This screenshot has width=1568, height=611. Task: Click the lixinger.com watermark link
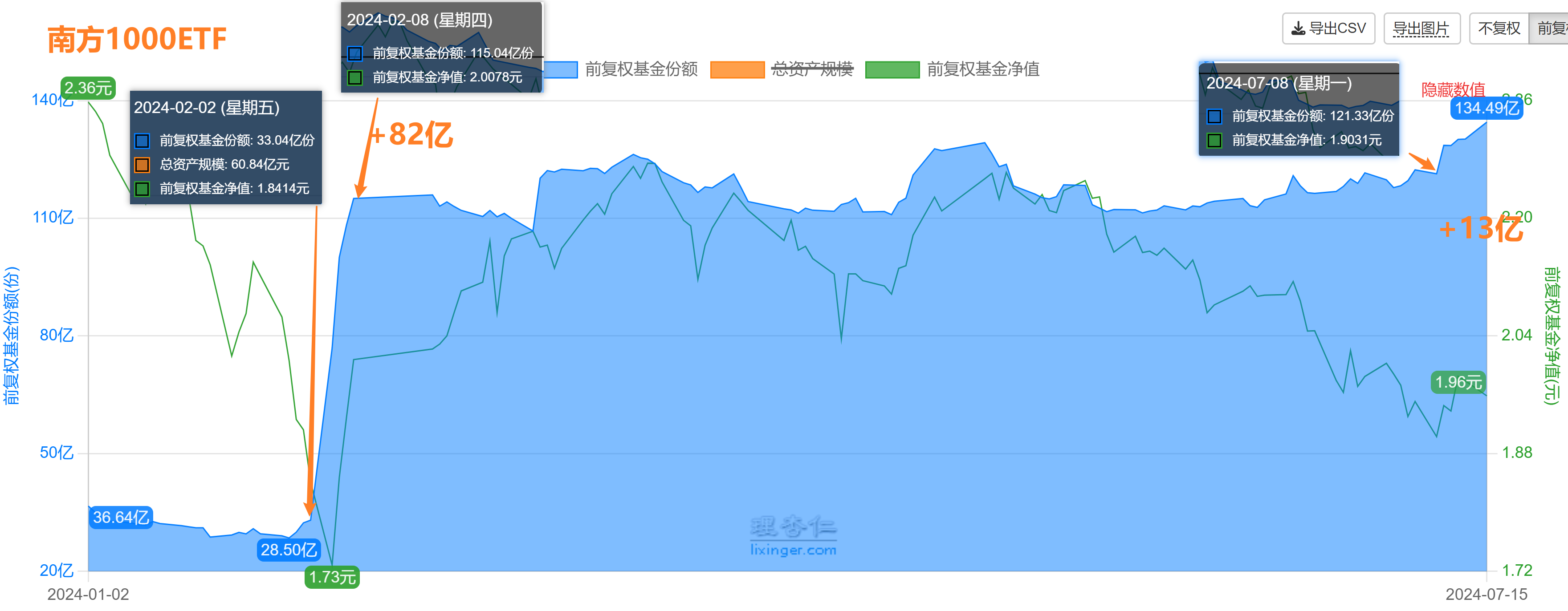click(793, 550)
